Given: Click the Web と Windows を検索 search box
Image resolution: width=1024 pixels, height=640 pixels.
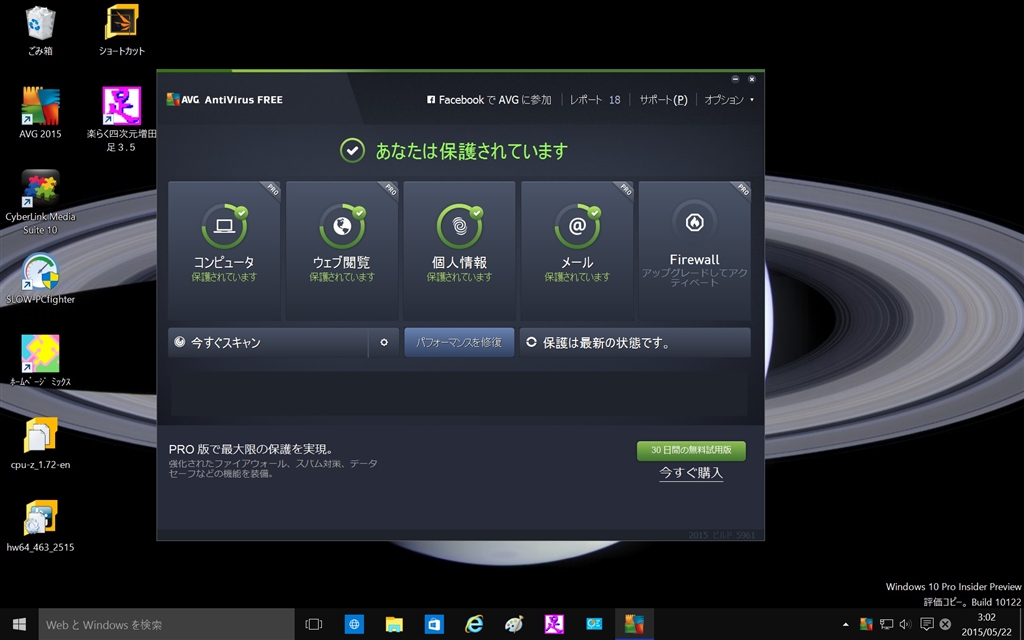Looking at the screenshot, I should pyautogui.click(x=167, y=624).
